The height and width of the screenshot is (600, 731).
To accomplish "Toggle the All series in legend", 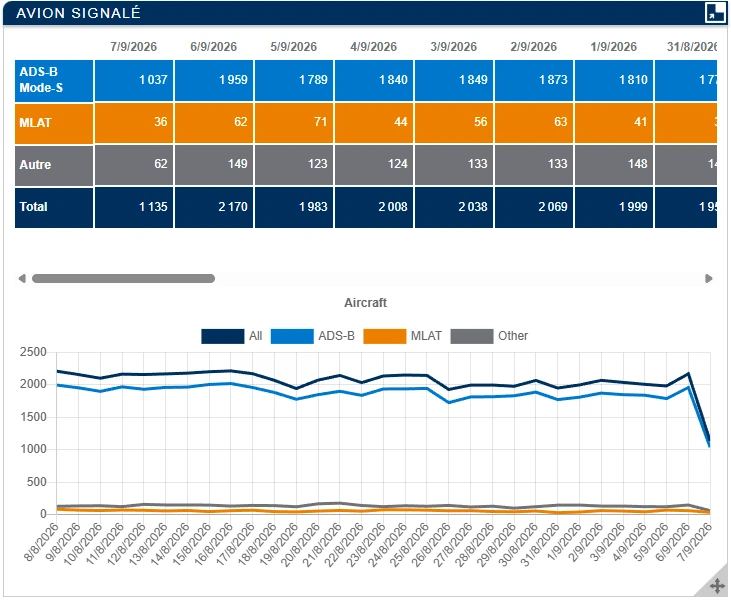I will (223, 336).
